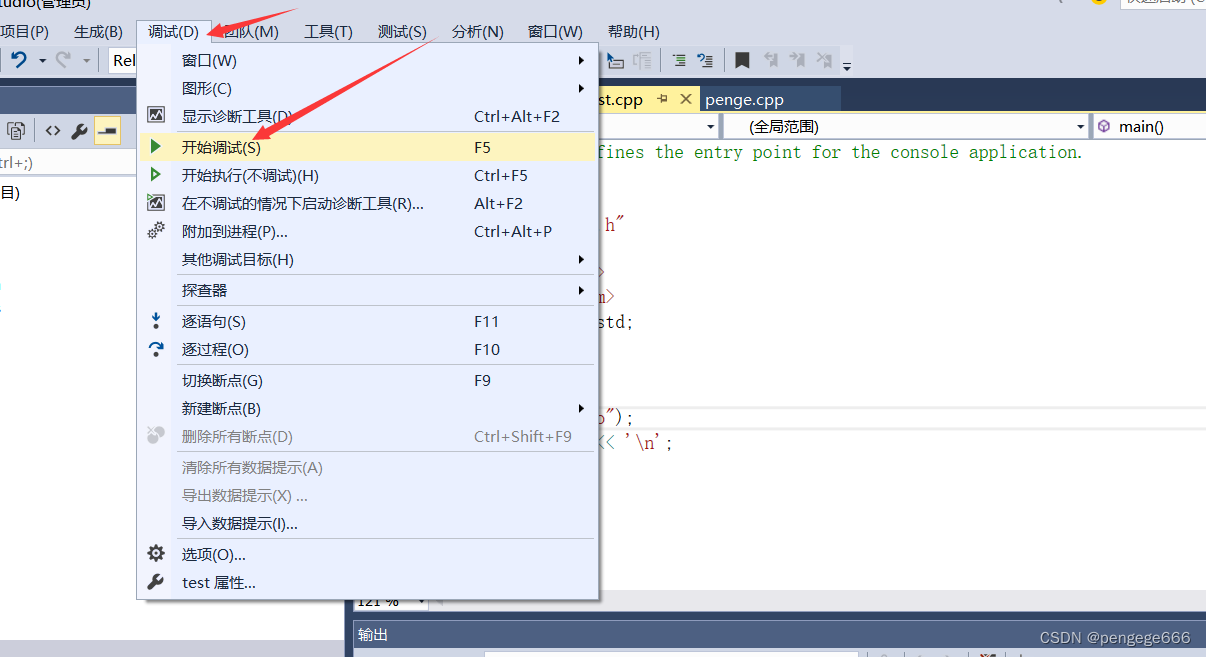Toggle a bookmark using the bookmark icon
Image resolution: width=1206 pixels, height=657 pixels.
(742, 60)
